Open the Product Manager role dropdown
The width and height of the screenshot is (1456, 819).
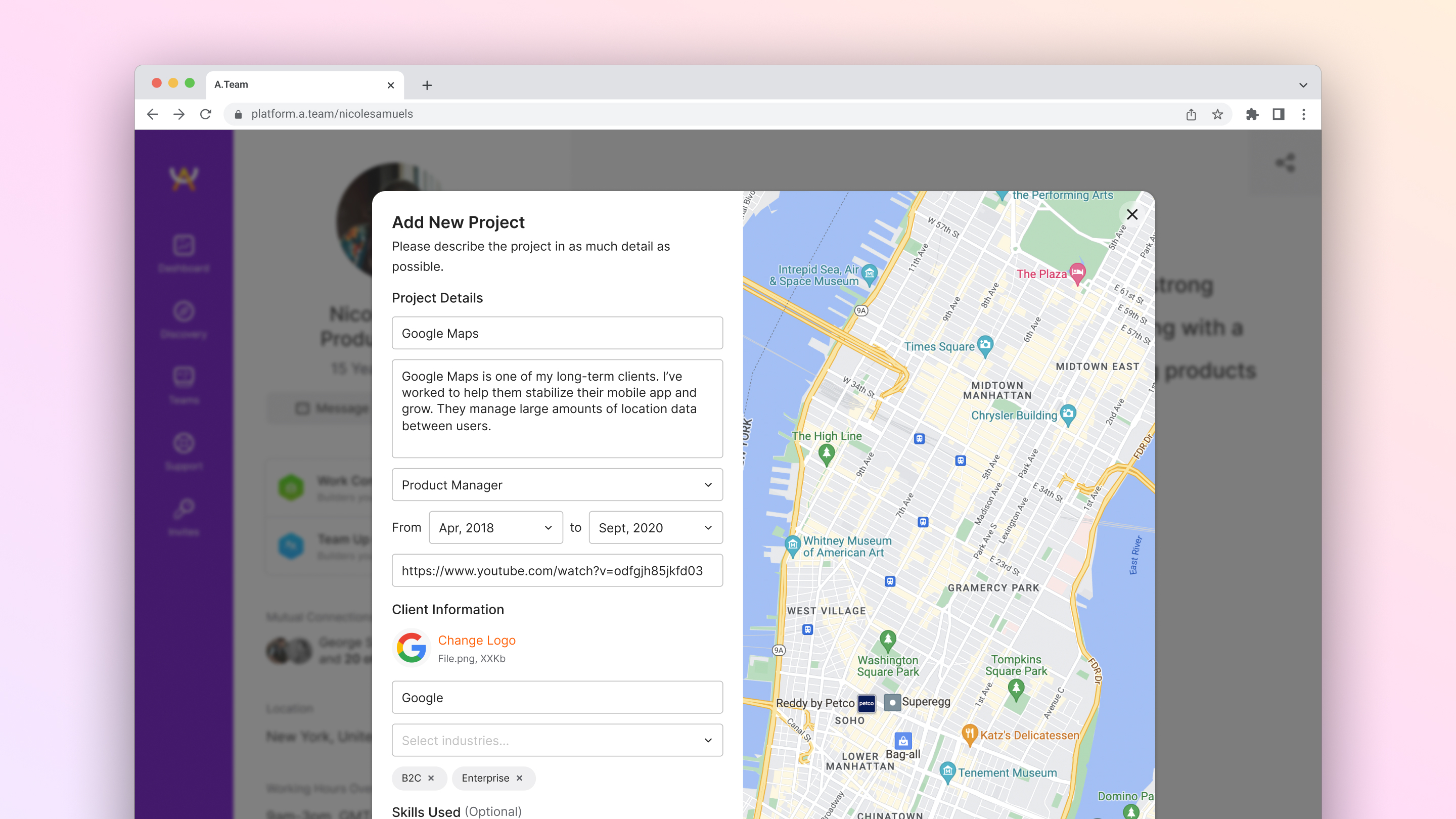pyautogui.click(x=557, y=484)
